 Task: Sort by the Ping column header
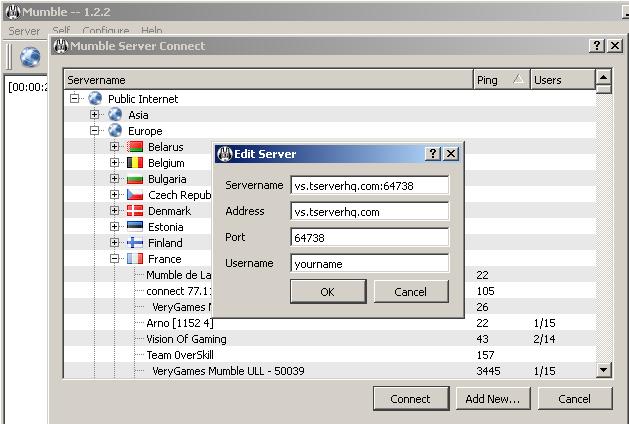point(501,80)
